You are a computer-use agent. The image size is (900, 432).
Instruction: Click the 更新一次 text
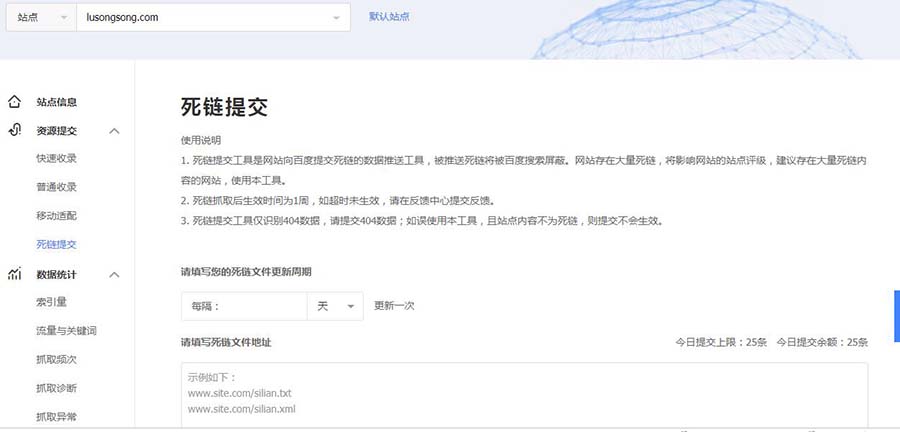pos(394,306)
